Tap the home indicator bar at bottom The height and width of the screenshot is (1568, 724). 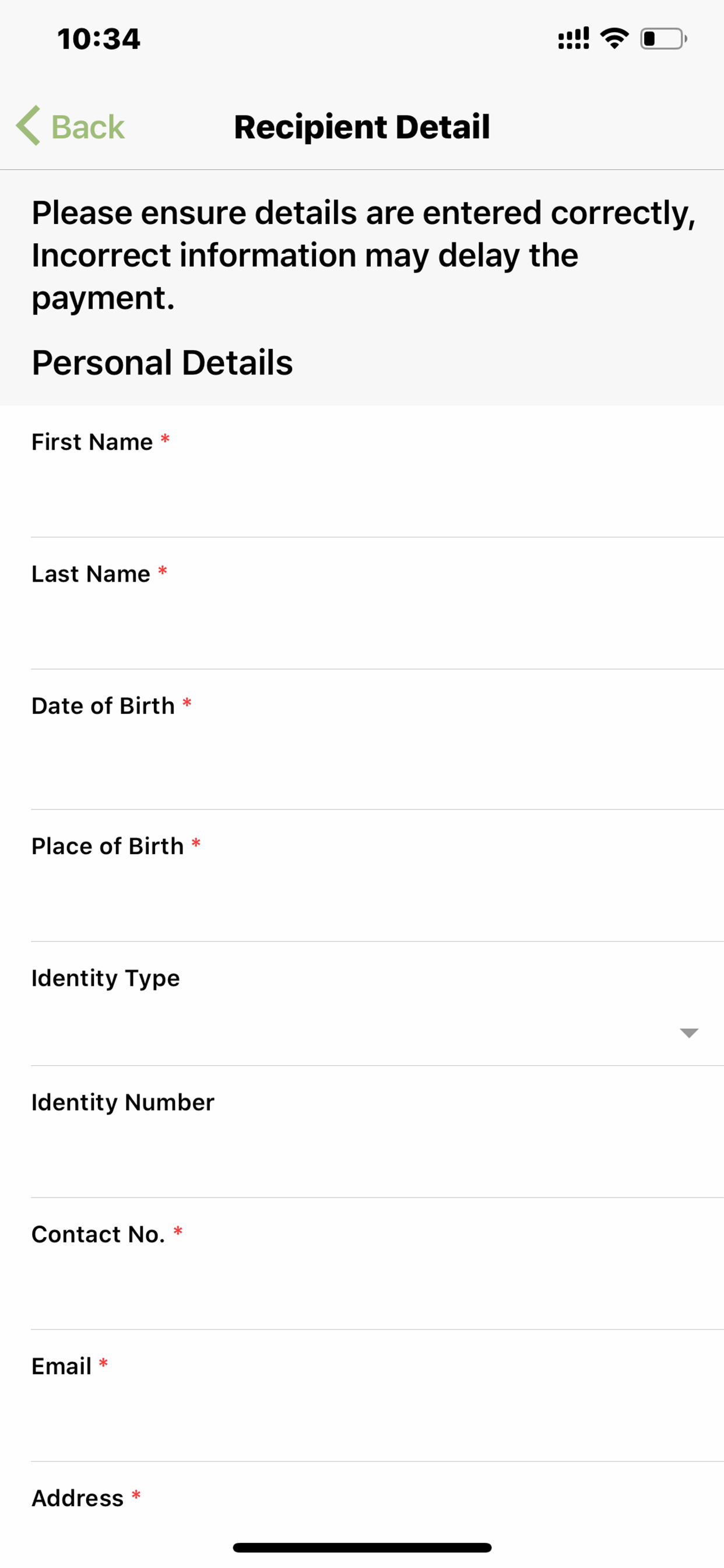click(x=362, y=1548)
